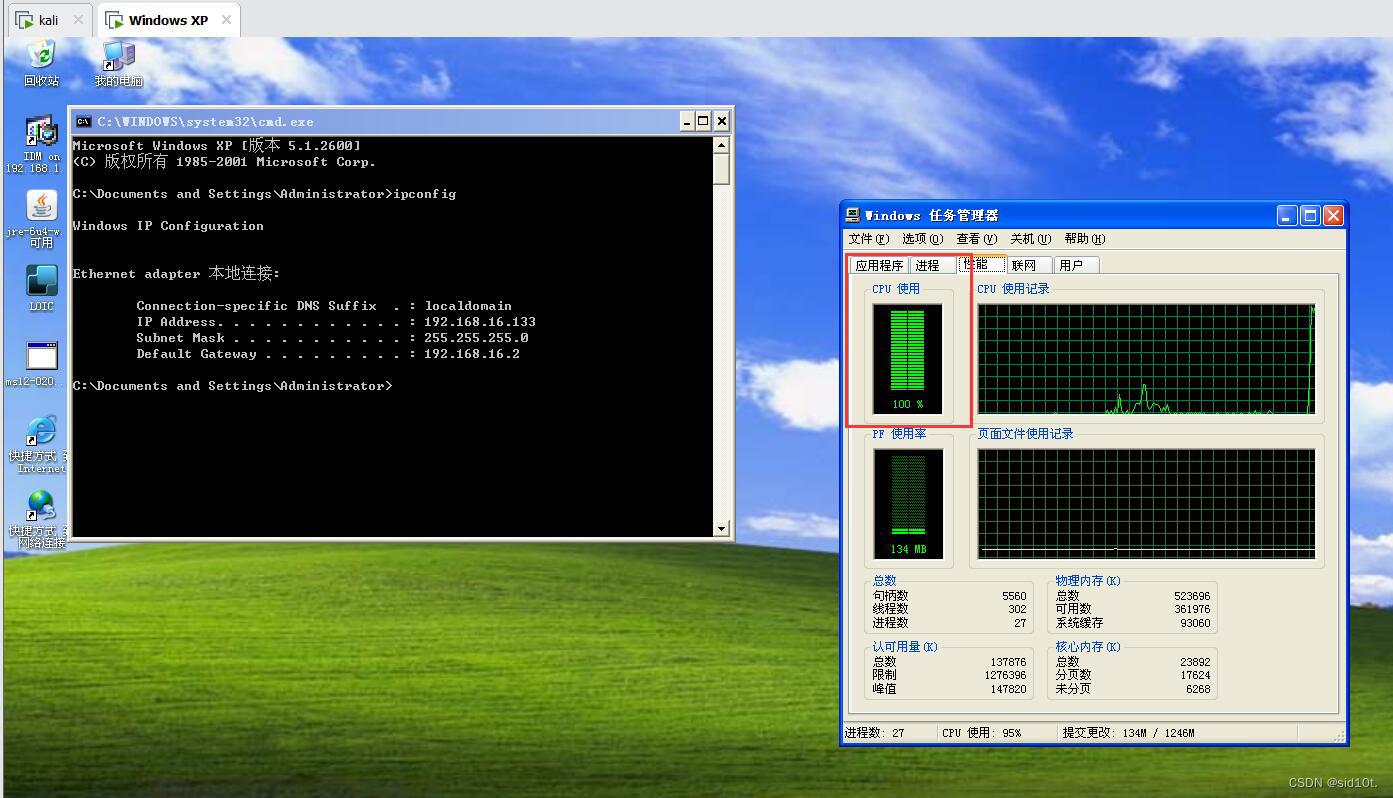This screenshot has width=1393, height=798.
Task: Click the CPU usage 100 % gauge
Action: click(x=908, y=359)
